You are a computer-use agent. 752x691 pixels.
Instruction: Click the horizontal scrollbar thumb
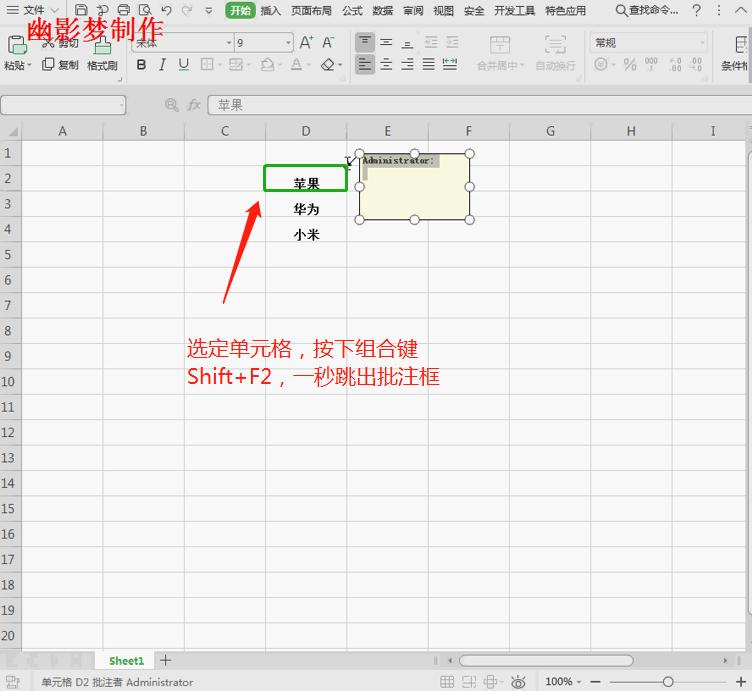click(546, 661)
